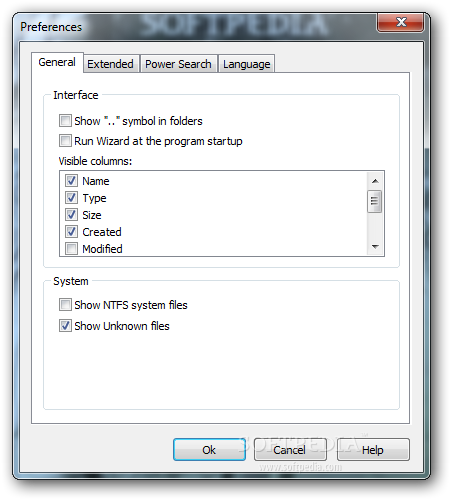Open the Power Search tab

click(178, 64)
